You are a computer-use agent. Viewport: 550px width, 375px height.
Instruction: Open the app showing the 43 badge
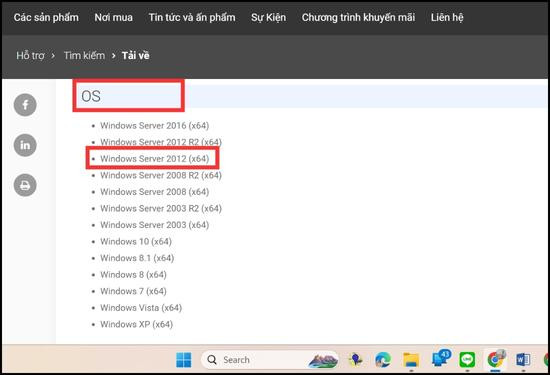pos(440,359)
